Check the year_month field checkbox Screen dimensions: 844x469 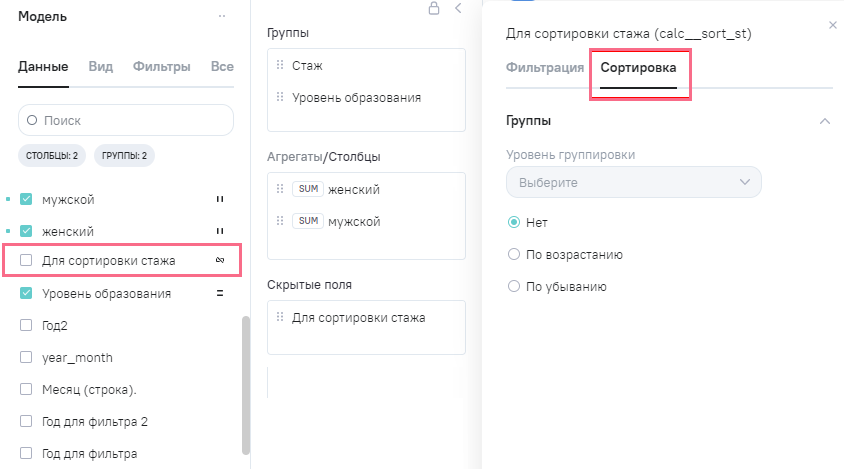(27, 357)
